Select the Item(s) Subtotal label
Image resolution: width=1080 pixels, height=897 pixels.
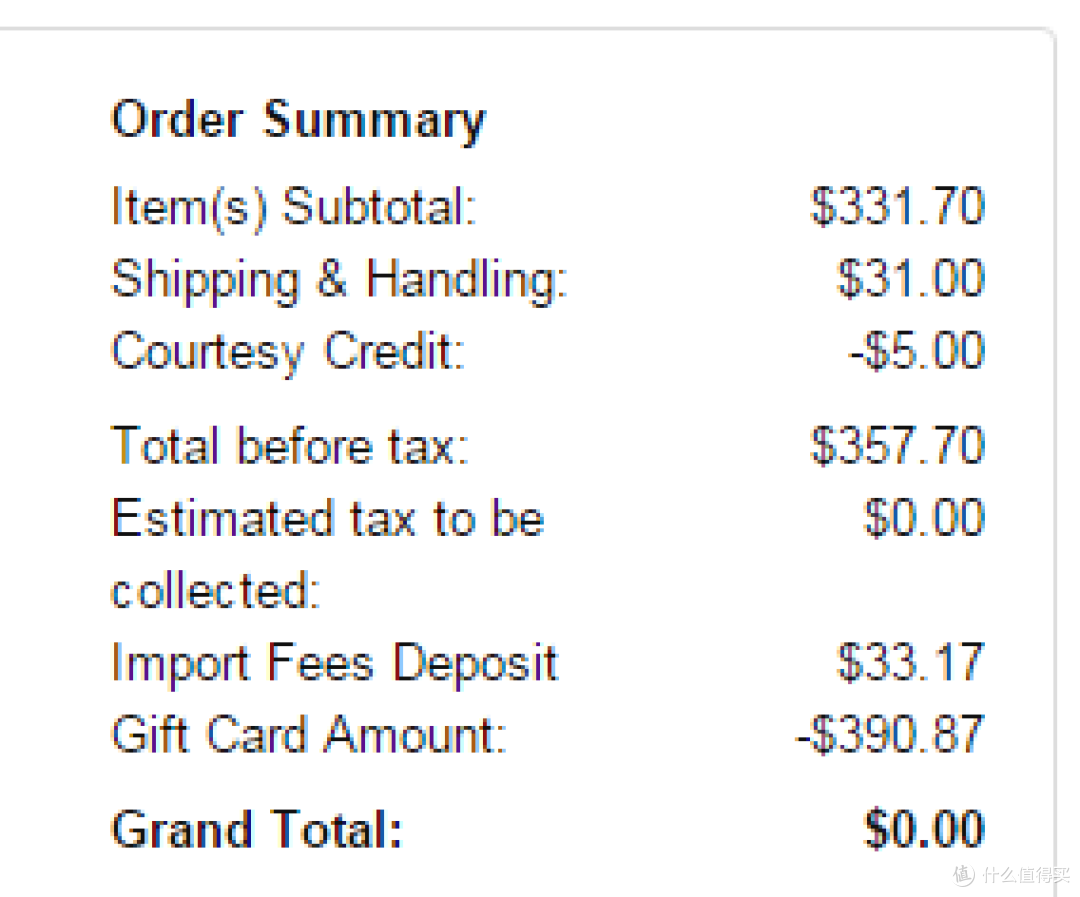point(294,207)
